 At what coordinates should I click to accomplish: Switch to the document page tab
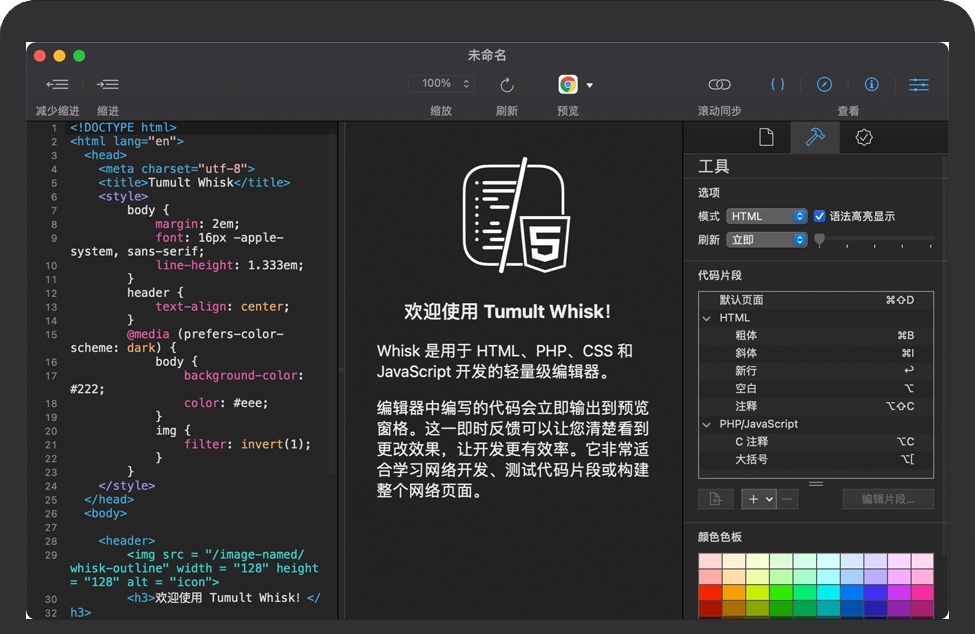coord(766,138)
